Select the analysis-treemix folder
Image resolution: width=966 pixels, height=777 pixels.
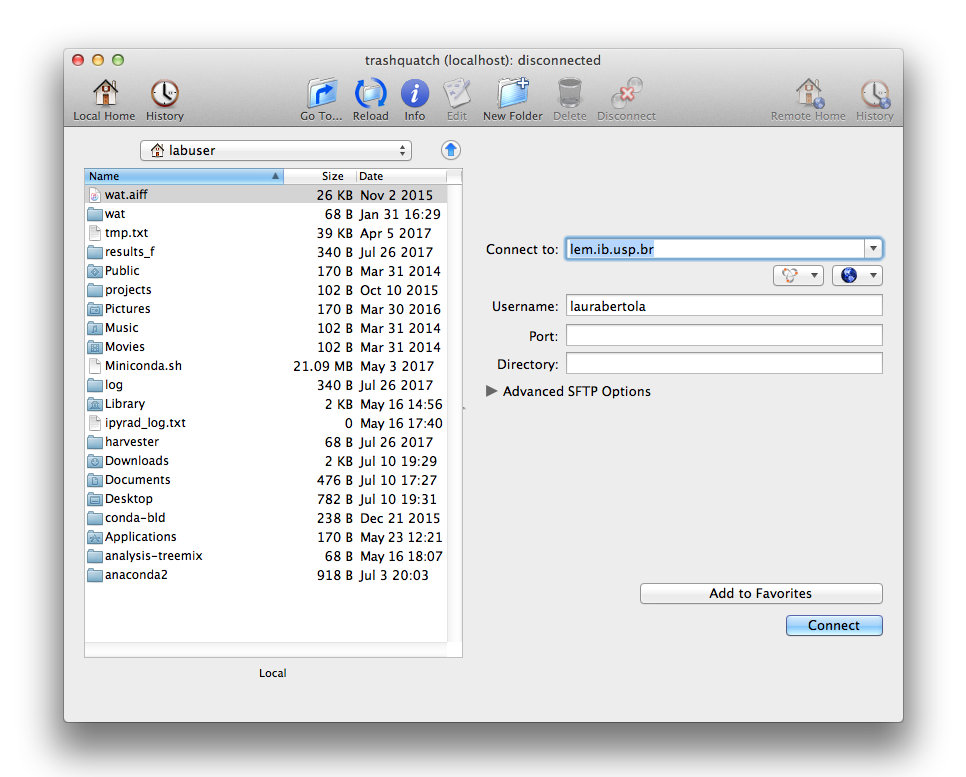266,556
